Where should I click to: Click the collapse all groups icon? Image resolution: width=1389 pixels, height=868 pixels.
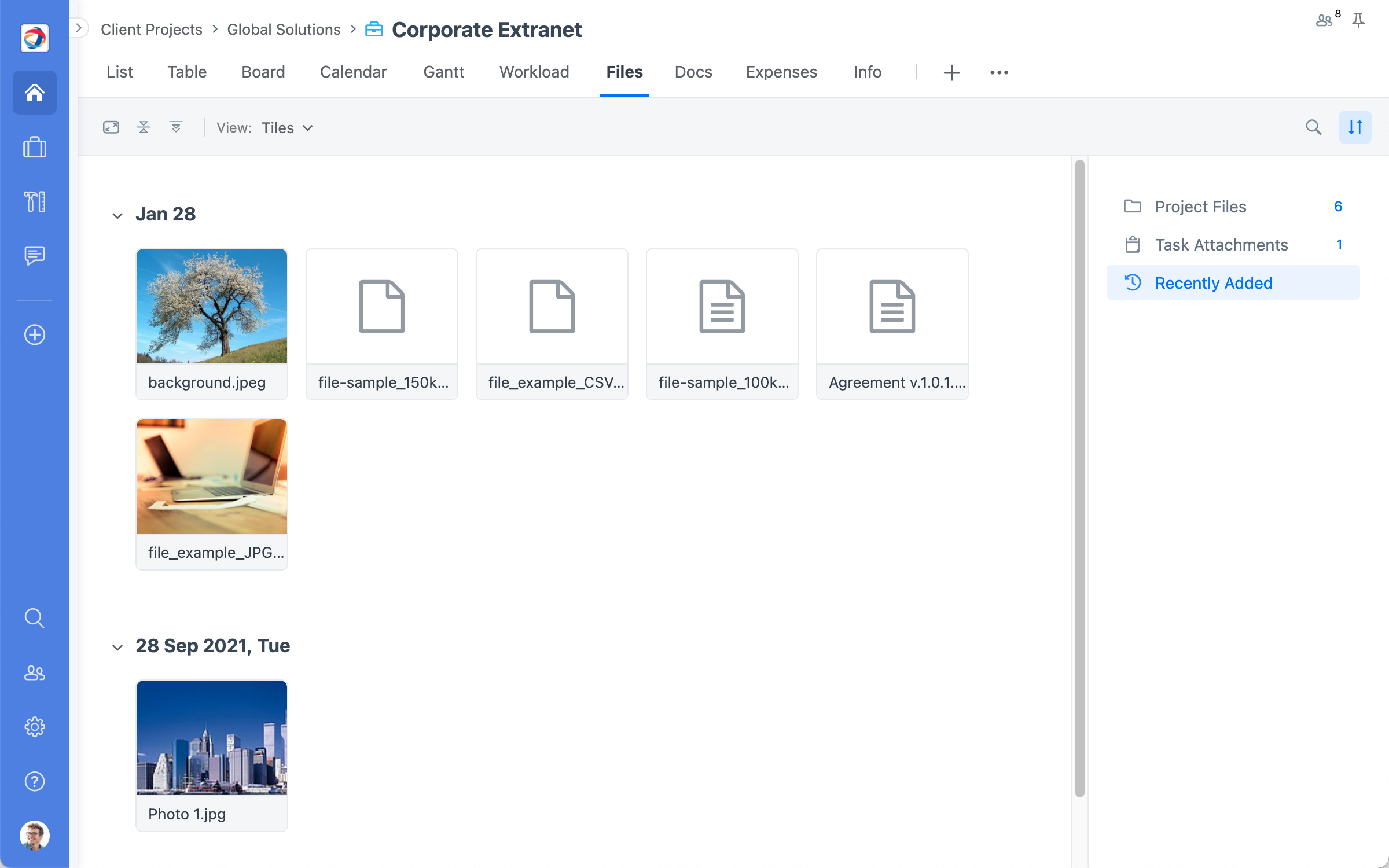click(144, 127)
